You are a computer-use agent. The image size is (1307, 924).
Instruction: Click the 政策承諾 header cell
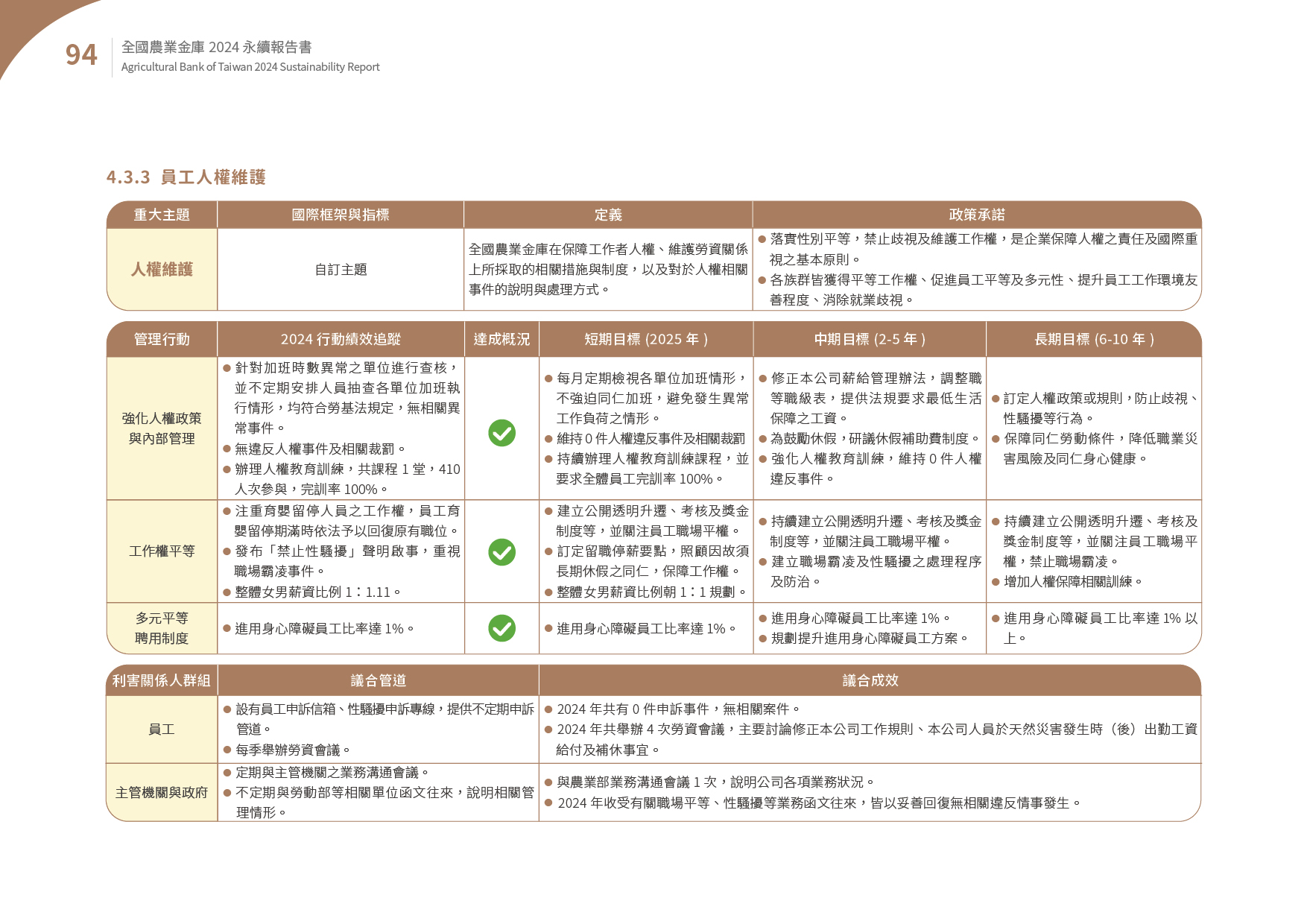[976, 215]
